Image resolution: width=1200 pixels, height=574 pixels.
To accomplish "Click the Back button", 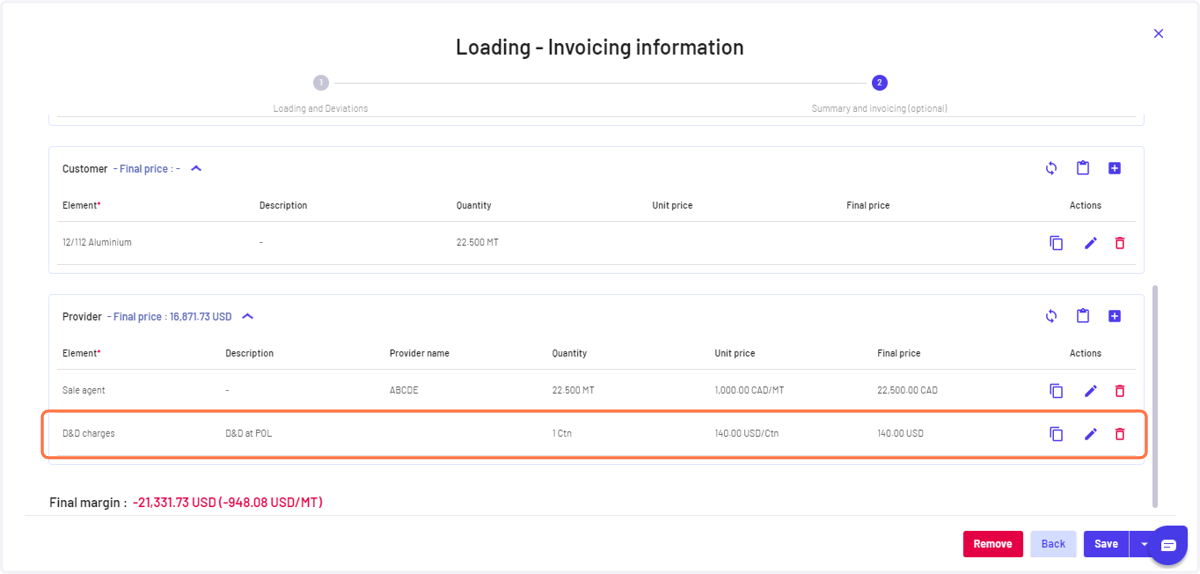I will [x=1053, y=544].
